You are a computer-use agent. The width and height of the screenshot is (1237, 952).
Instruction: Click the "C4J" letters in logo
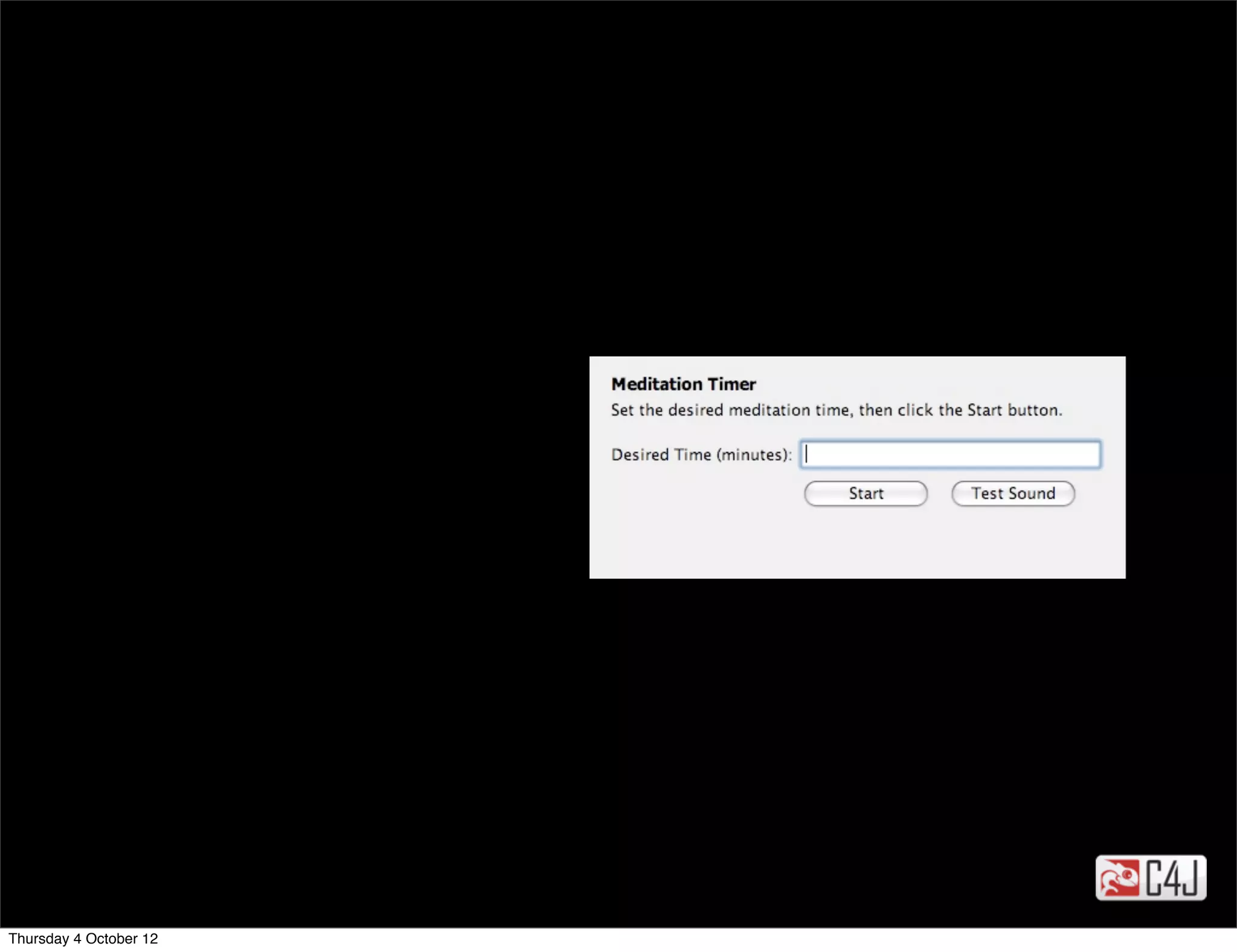(1171, 878)
